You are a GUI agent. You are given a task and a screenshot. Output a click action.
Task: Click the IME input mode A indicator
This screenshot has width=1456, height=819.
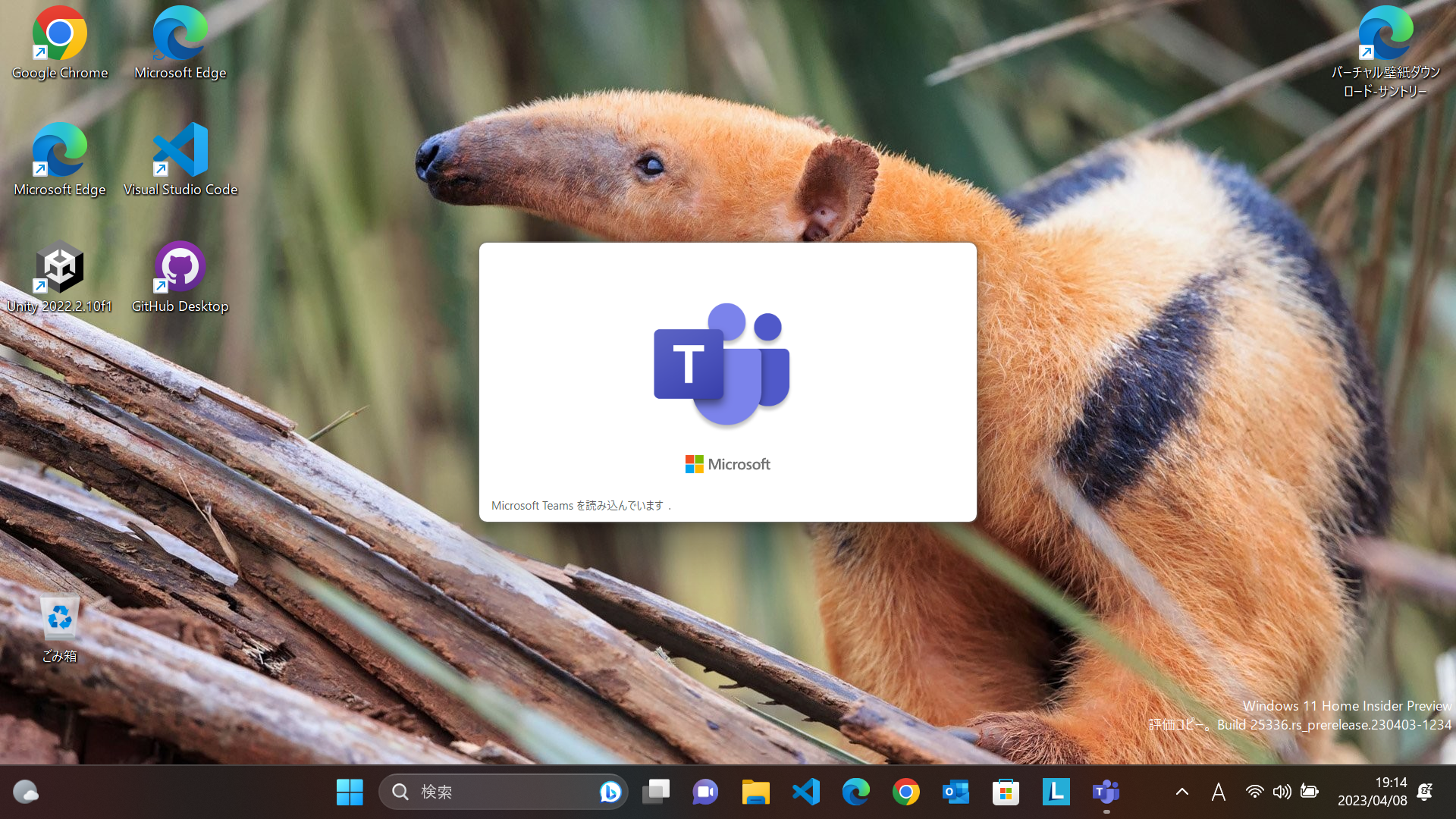(x=1219, y=792)
